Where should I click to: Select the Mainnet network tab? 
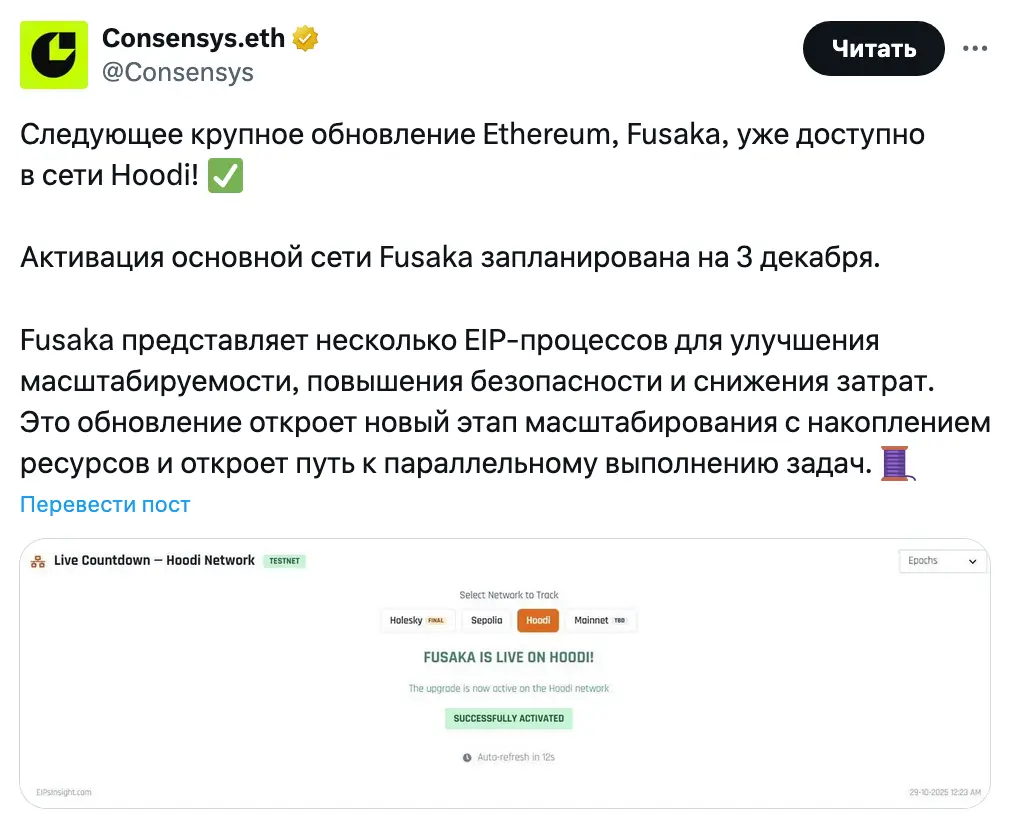coord(600,620)
